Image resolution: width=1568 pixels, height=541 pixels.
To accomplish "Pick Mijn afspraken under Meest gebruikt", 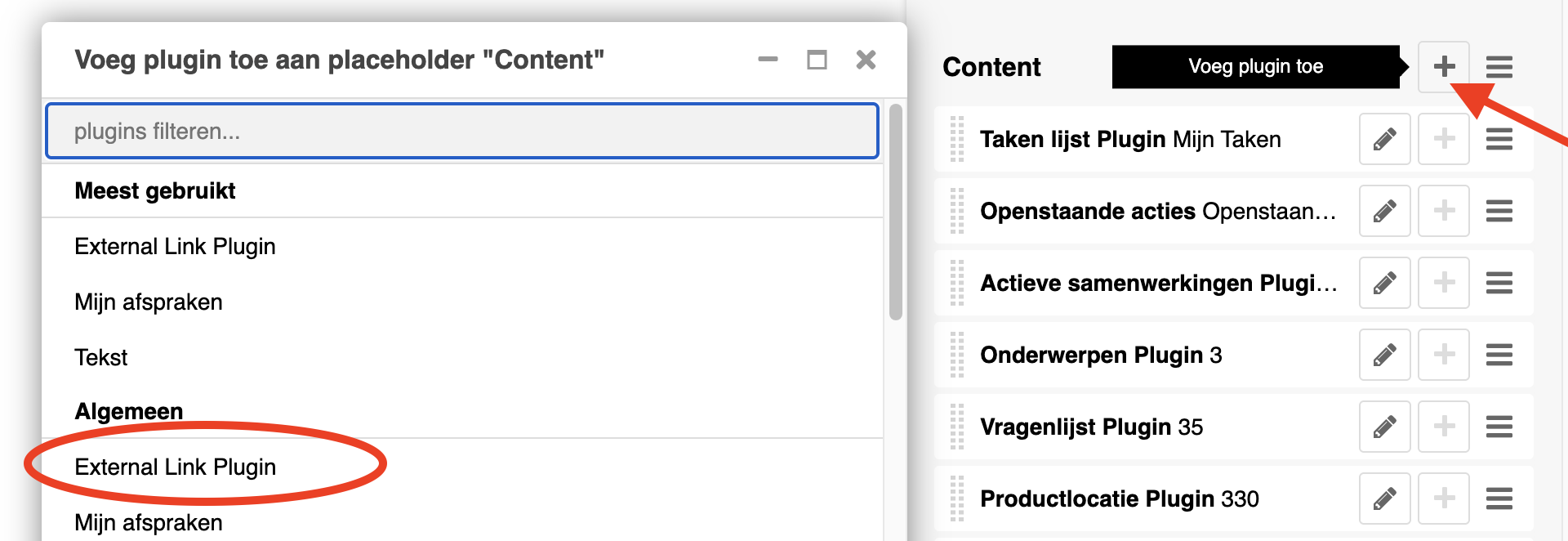I will [149, 302].
